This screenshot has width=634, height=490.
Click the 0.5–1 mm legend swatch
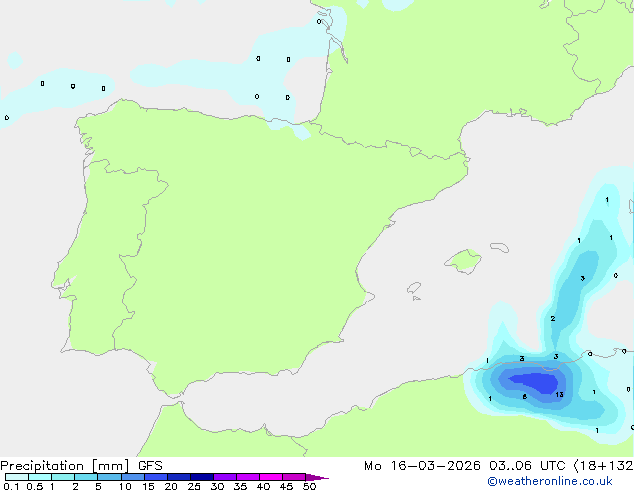tap(40, 477)
